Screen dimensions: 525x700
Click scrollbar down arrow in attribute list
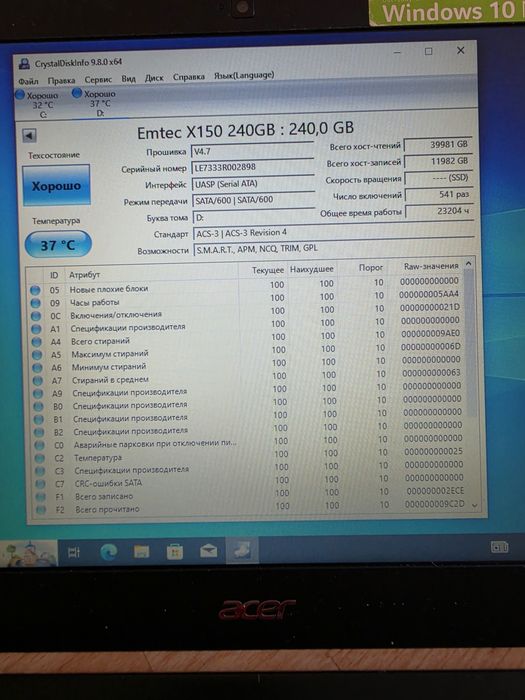(x=474, y=505)
